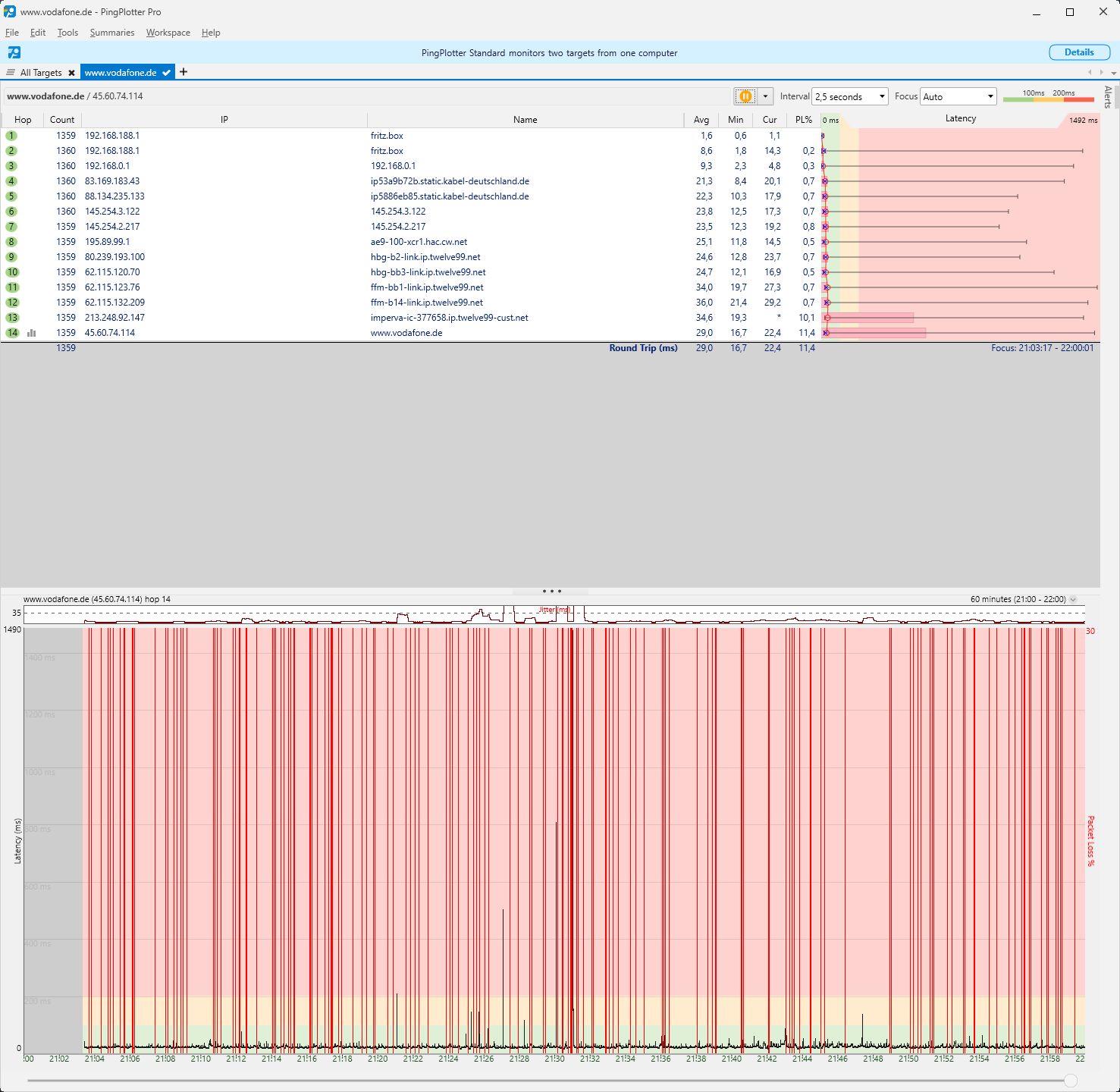The image size is (1120, 1092).
Task: Select hop 13 green circle icon
Action: point(12,318)
